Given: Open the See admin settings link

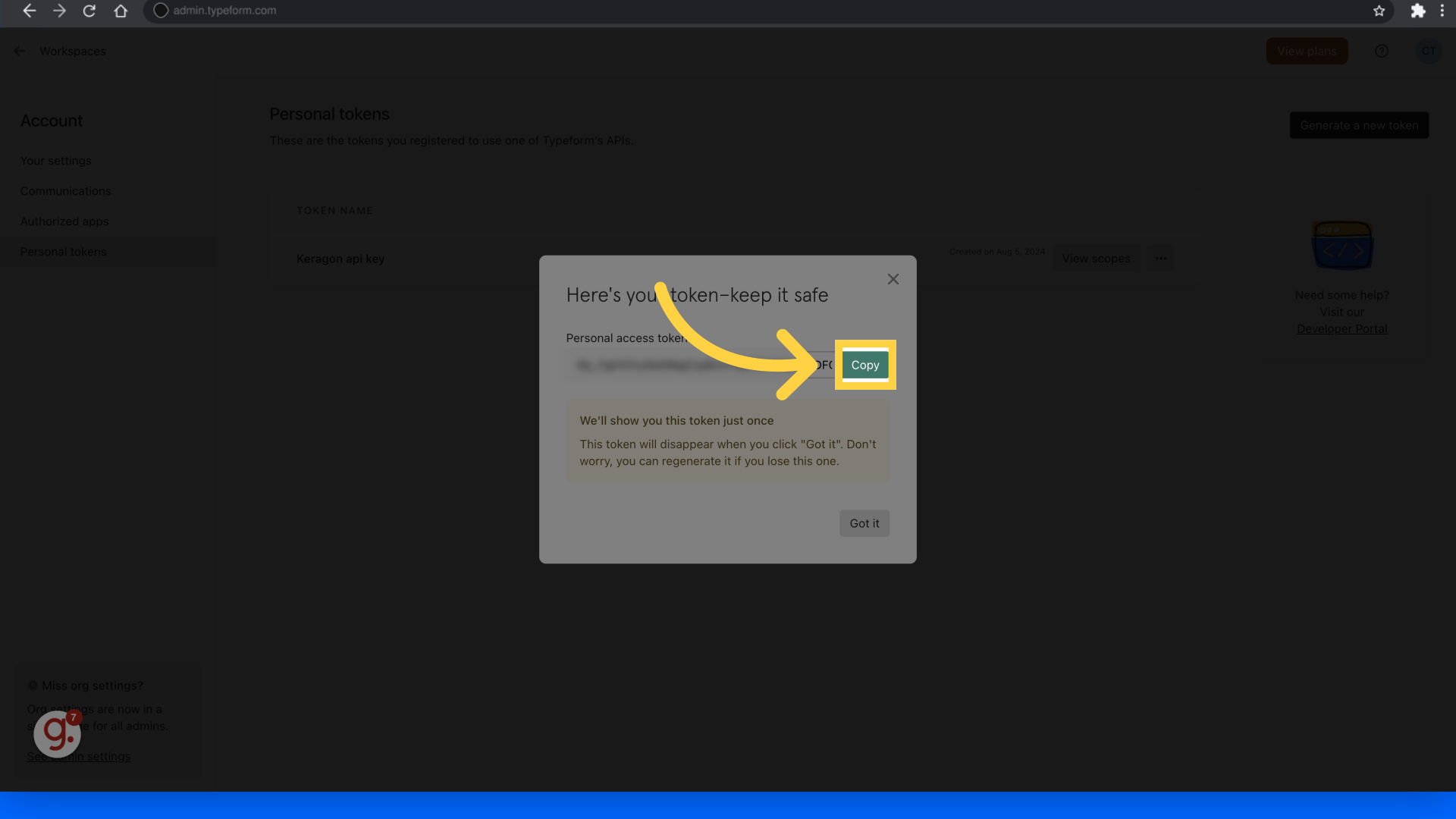Looking at the screenshot, I should [x=79, y=756].
